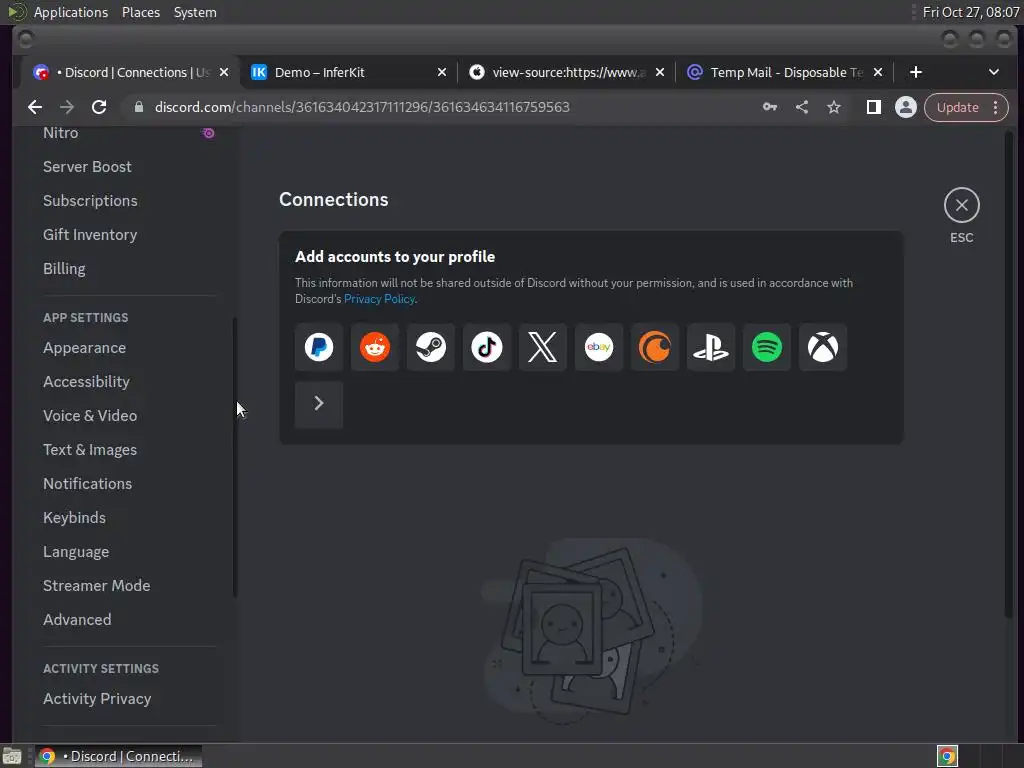
Task: View site information lock icon
Action: pos(138,107)
